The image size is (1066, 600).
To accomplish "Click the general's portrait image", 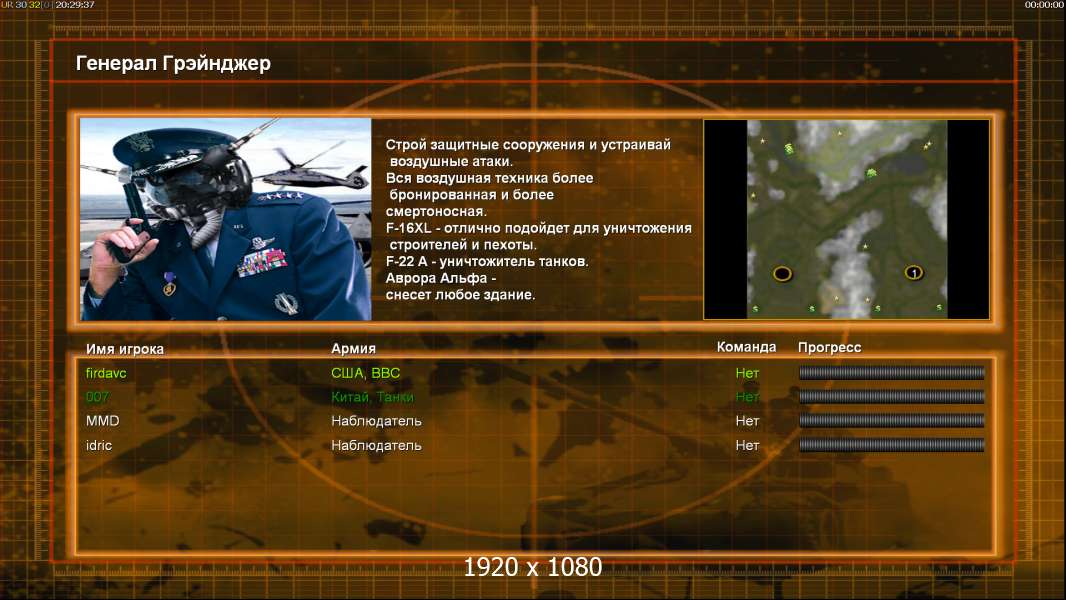I will pos(226,219).
